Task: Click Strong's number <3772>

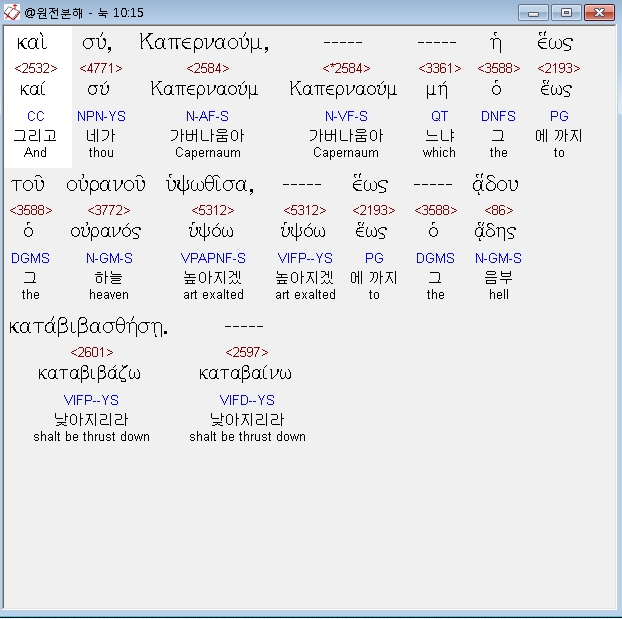Action: [109, 210]
